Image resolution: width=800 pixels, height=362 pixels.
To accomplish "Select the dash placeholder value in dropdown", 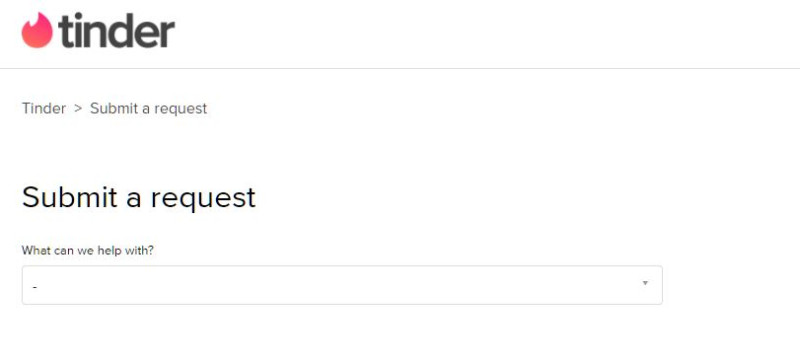I will click(35, 287).
